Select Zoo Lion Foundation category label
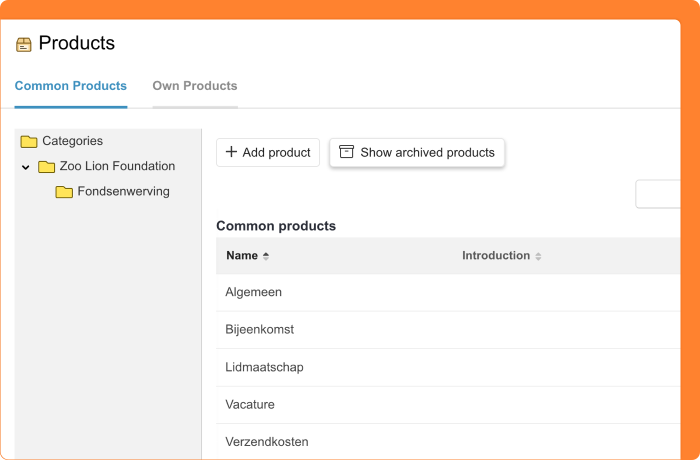 coord(117,166)
